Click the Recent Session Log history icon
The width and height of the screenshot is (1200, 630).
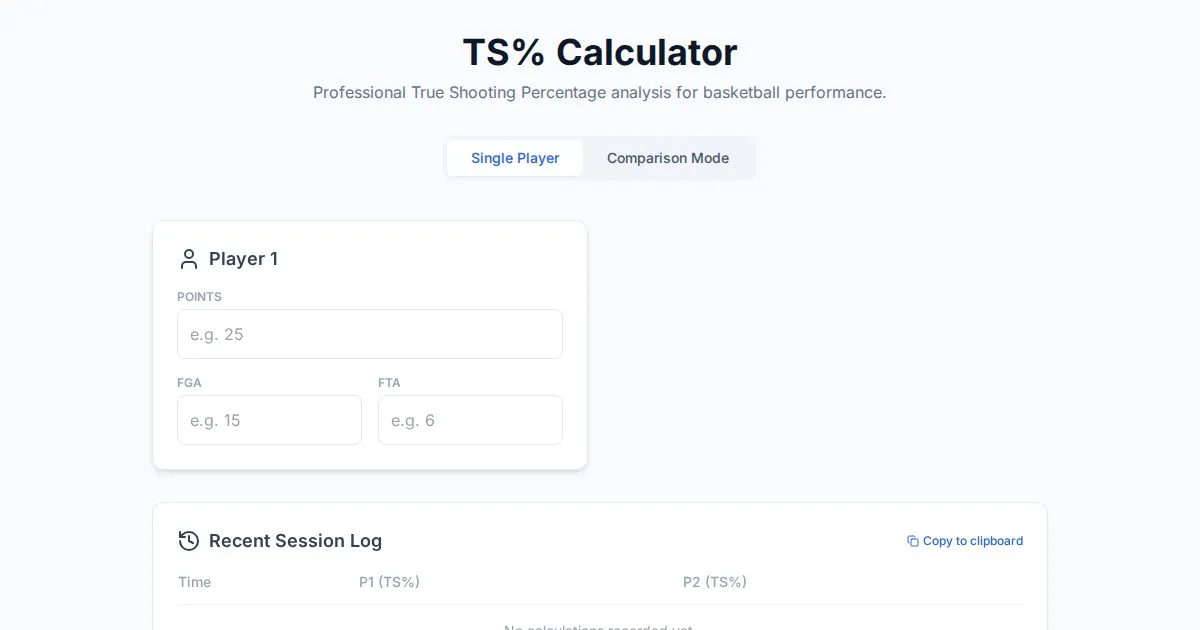tap(189, 541)
